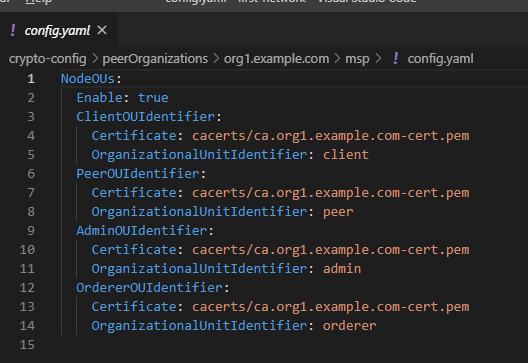This screenshot has width=528, height=363.
Task: Open org1.example.com breadcrumb segment
Action: 276,59
